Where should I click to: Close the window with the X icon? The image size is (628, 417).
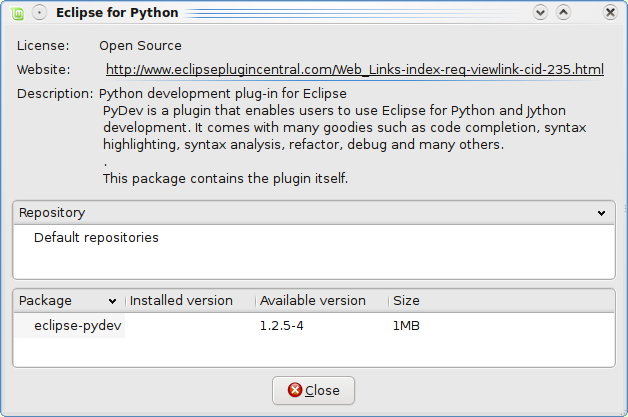(x=610, y=13)
